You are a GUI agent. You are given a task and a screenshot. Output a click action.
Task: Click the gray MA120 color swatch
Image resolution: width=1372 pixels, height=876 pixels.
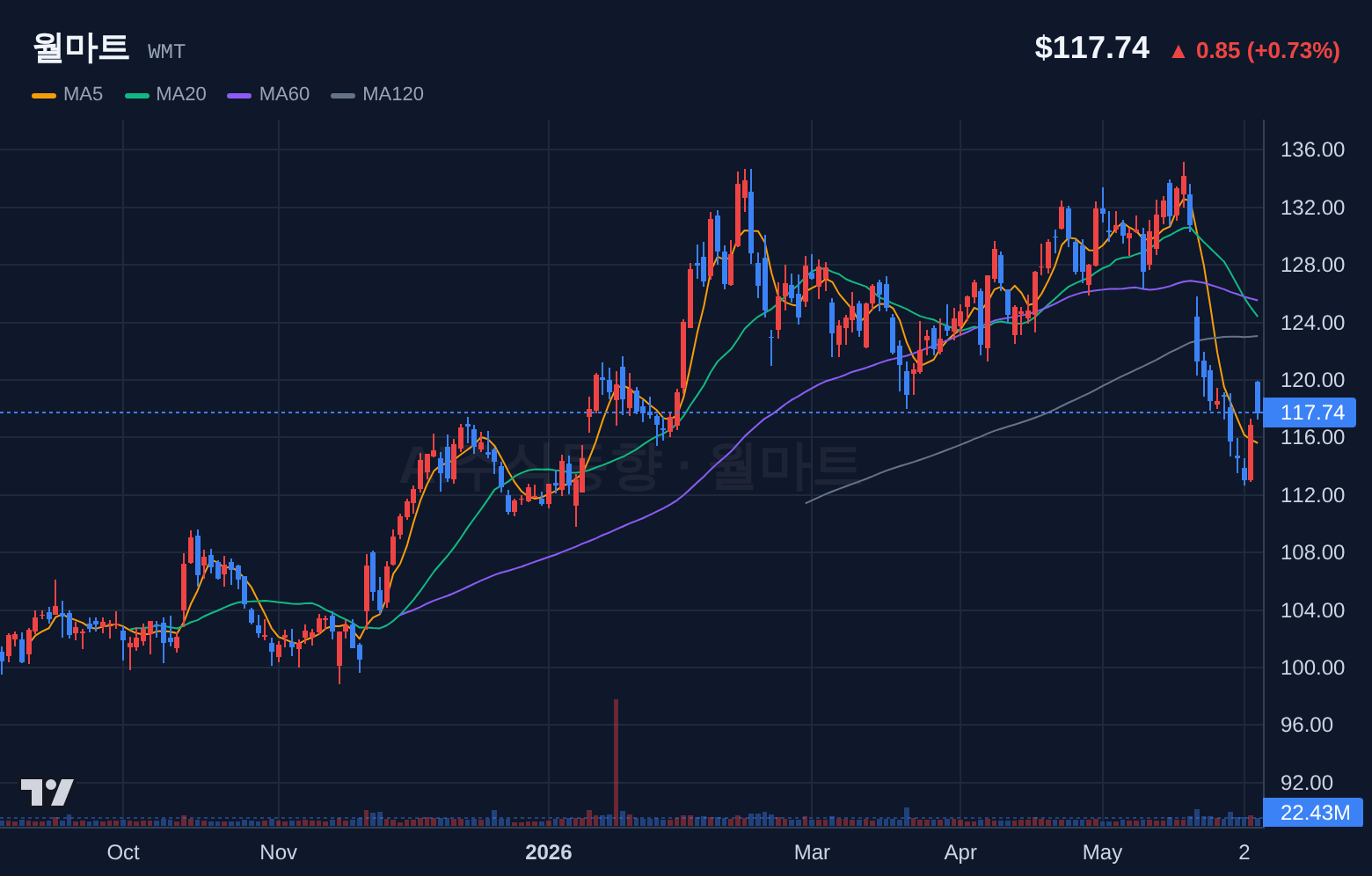coord(343,95)
